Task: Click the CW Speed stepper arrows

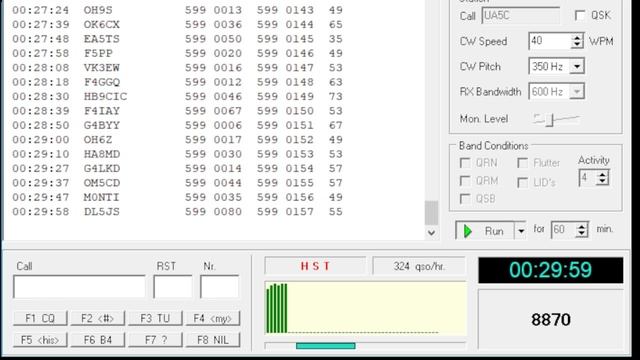Action: tap(577, 41)
